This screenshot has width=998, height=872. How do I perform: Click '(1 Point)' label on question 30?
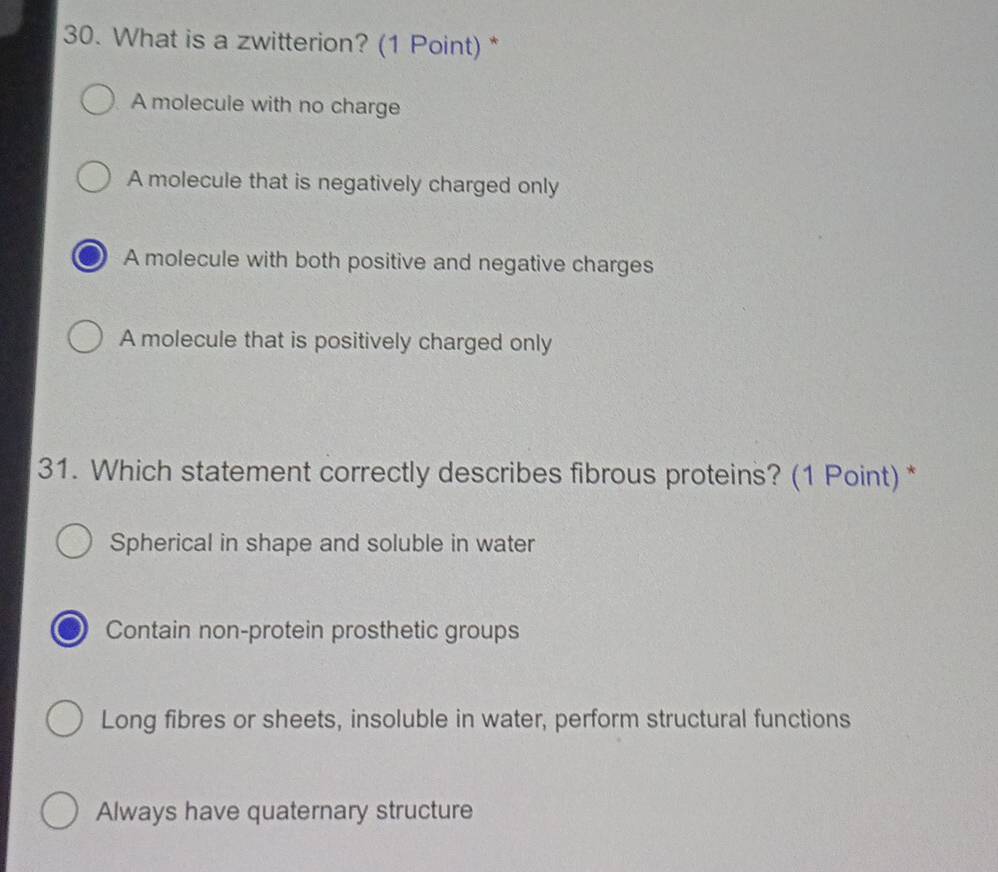[430, 45]
